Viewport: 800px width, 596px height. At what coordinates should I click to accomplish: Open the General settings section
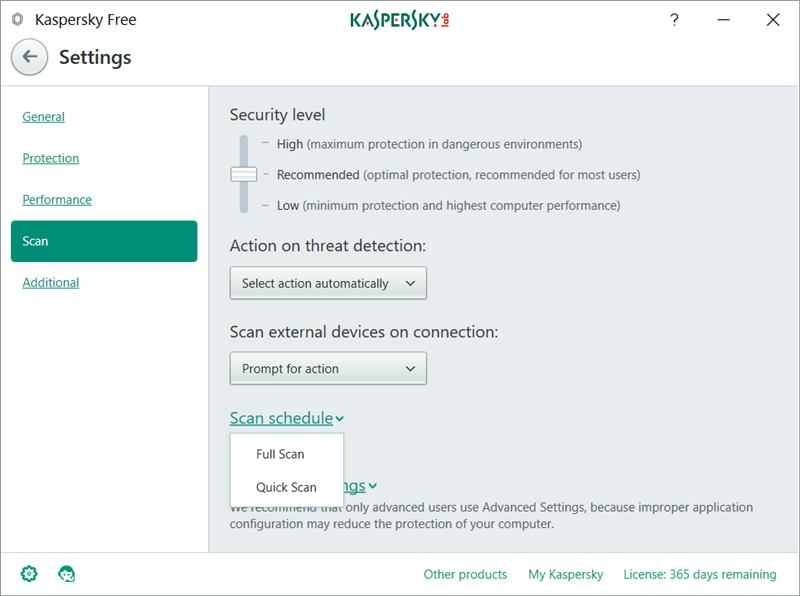click(x=44, y=117)
